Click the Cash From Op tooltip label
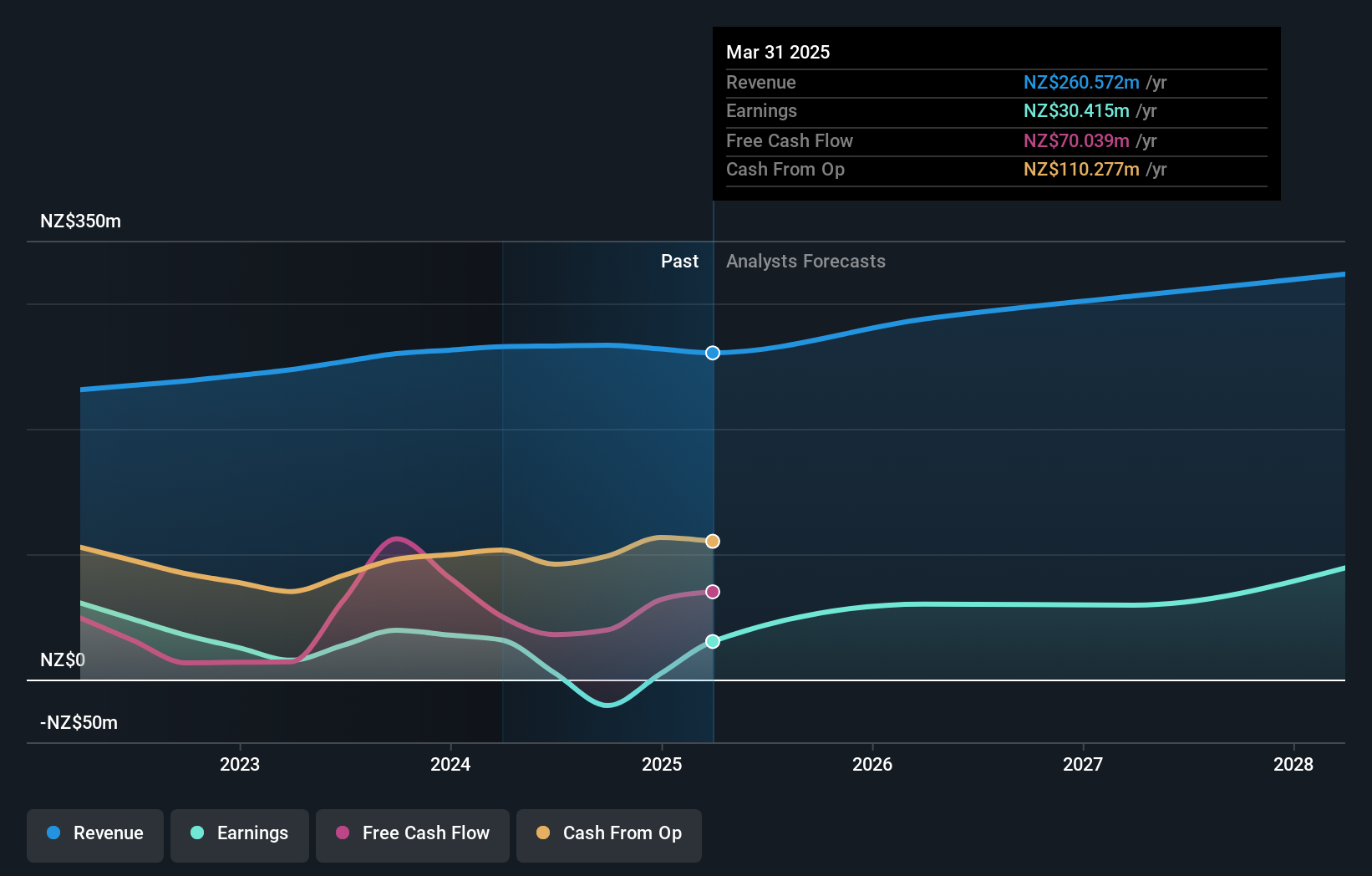 click(785, 170)
